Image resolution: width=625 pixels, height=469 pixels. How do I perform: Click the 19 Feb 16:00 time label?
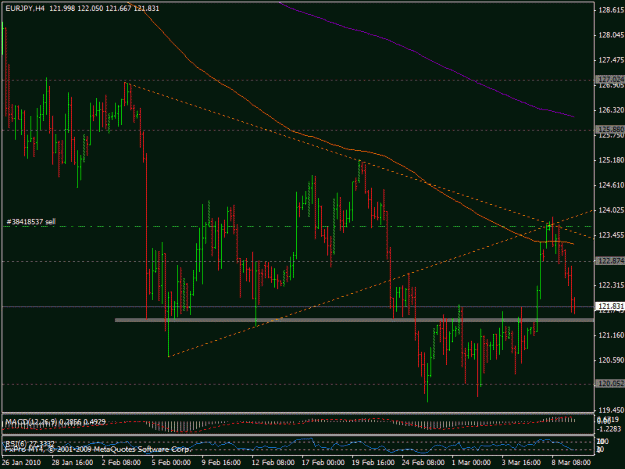coord(373,462)
